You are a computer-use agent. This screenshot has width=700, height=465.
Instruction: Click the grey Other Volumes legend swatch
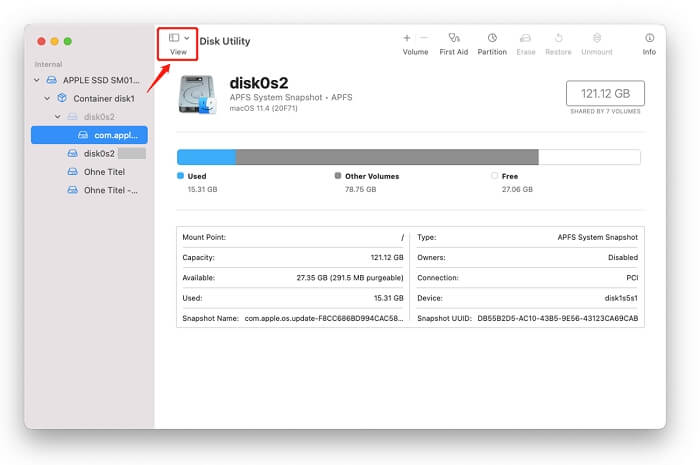point(338,176)
